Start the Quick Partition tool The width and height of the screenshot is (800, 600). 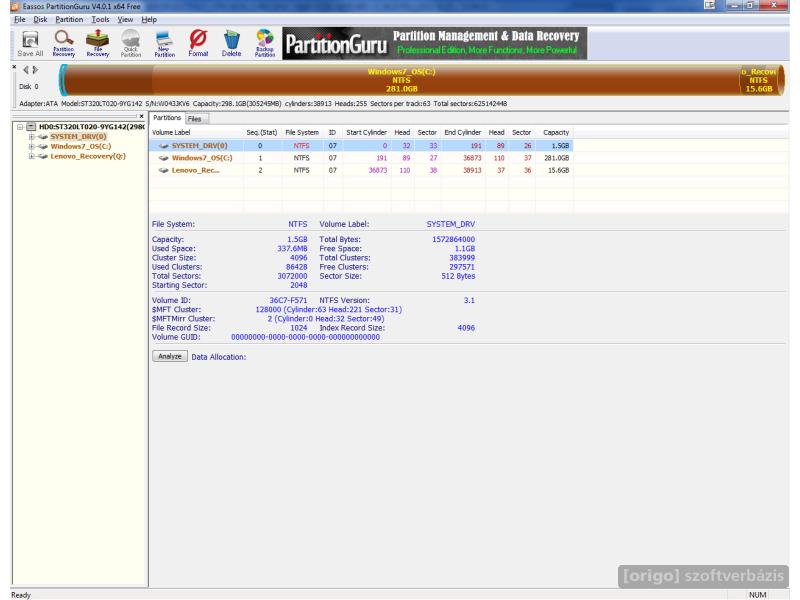pos(131,43)
